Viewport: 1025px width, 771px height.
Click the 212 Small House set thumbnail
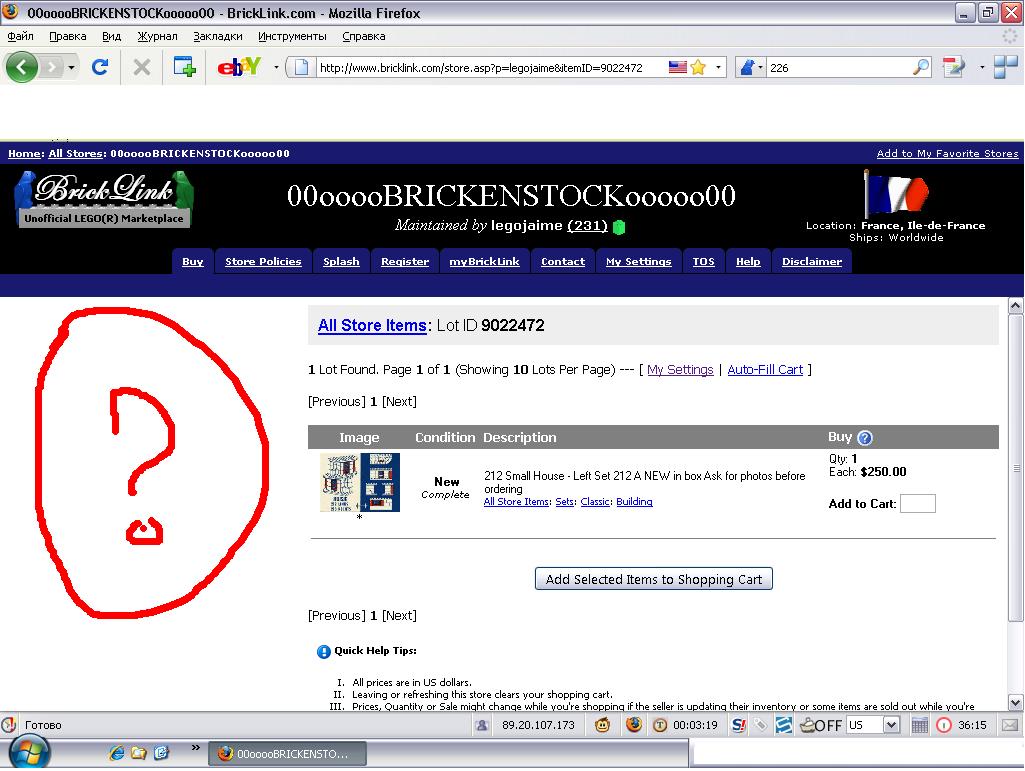point(360,482)
